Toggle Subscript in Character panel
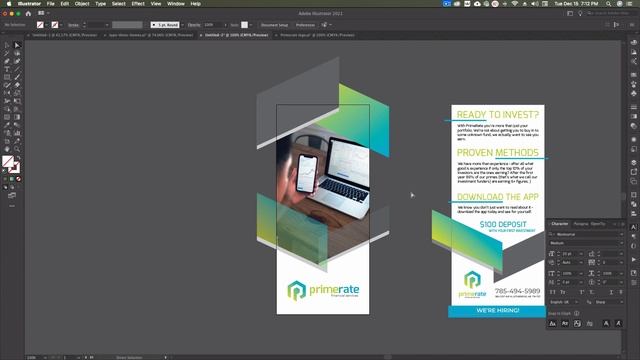Screen dimensions: 640x360 click(592, 292)
